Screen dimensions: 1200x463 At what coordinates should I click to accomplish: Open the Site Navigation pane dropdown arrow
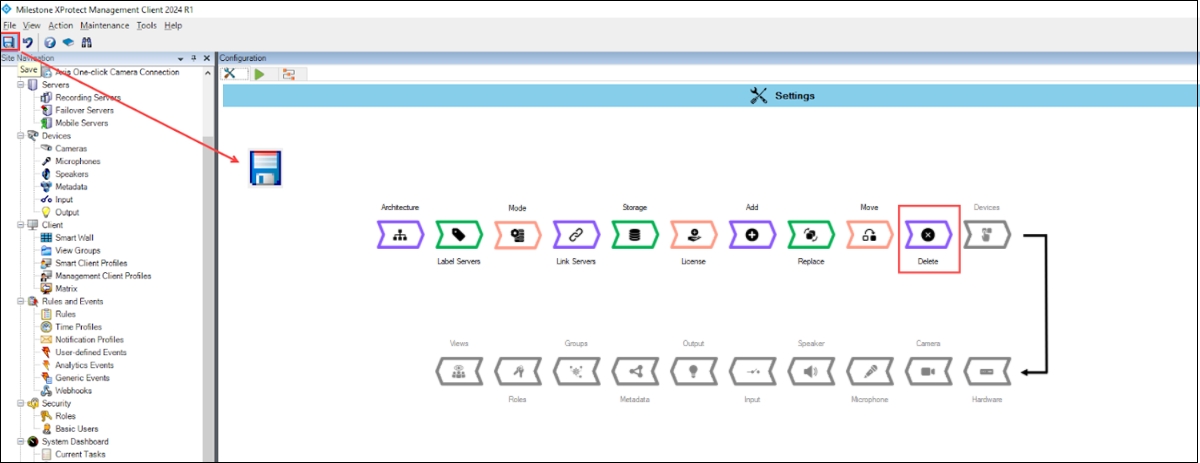point(181,58)
